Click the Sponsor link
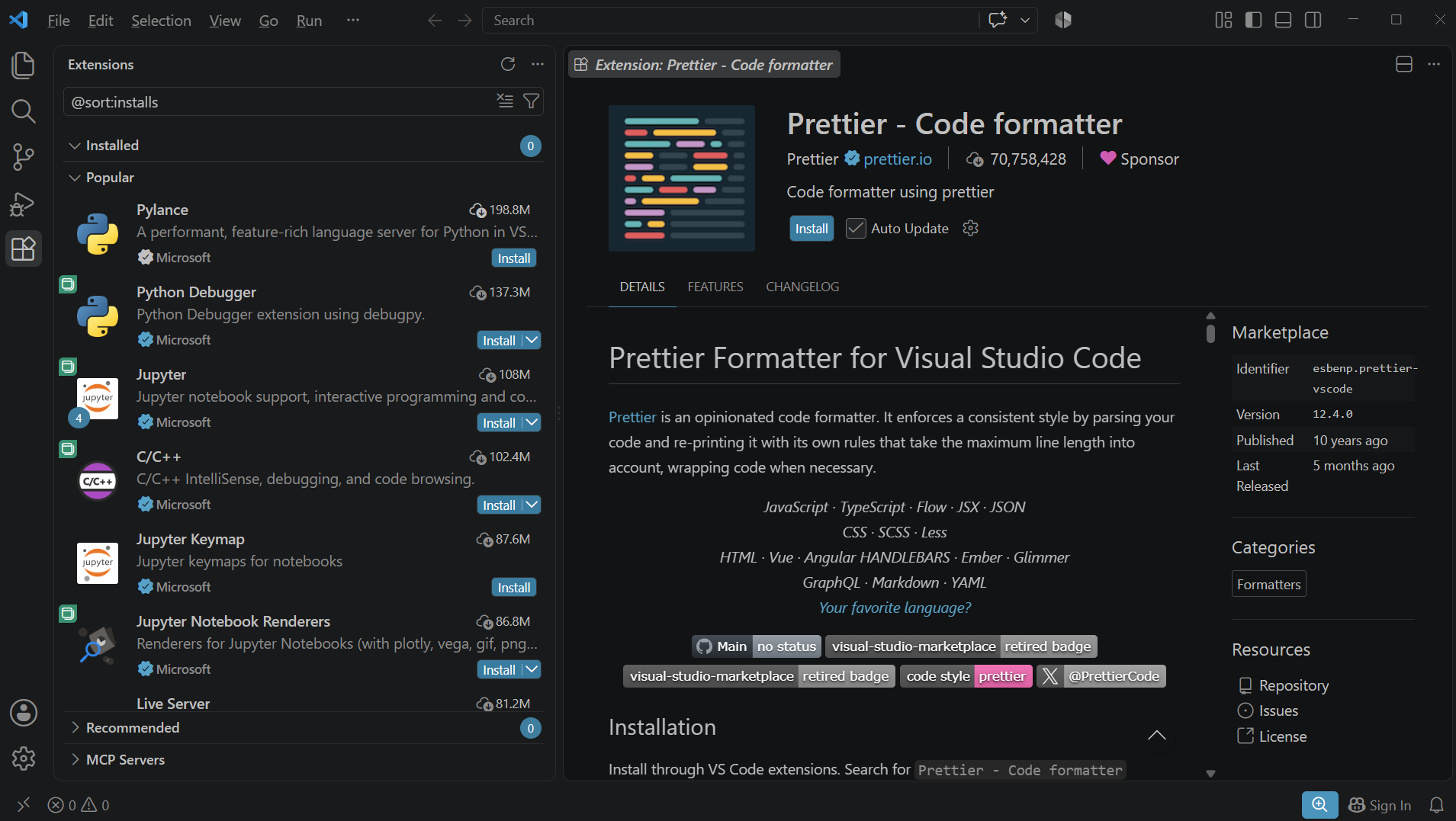1456x821 pixels. click(x=1139, y=159)
